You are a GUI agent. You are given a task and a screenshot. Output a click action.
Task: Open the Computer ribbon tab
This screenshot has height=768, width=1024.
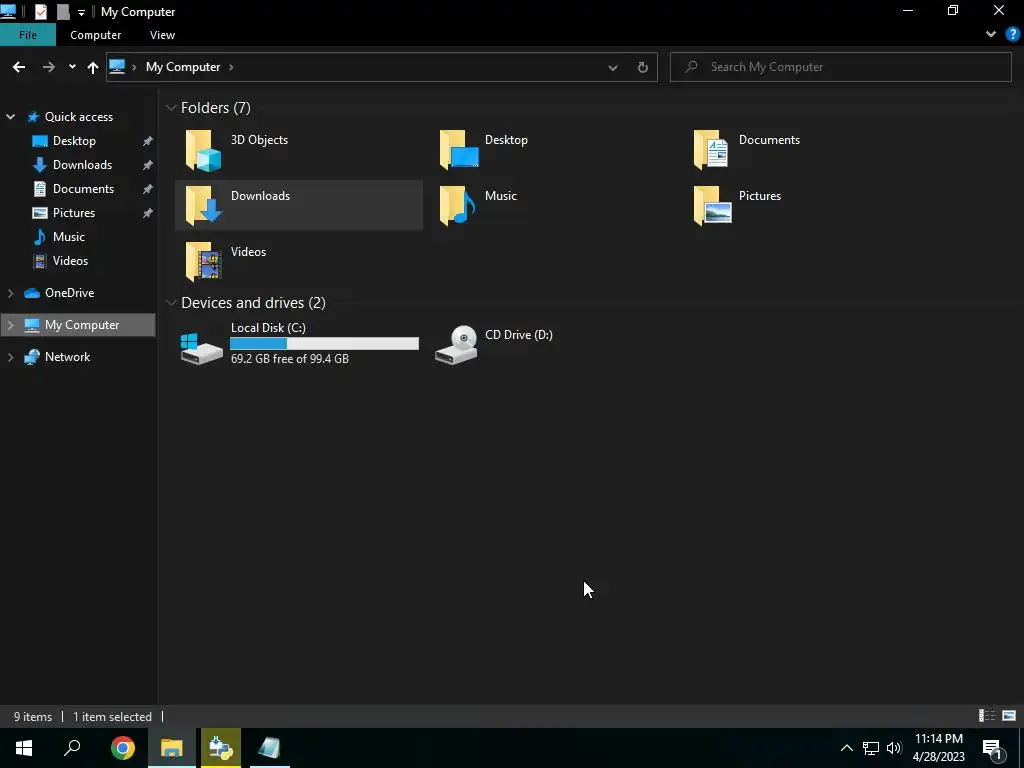pos(95,35)
